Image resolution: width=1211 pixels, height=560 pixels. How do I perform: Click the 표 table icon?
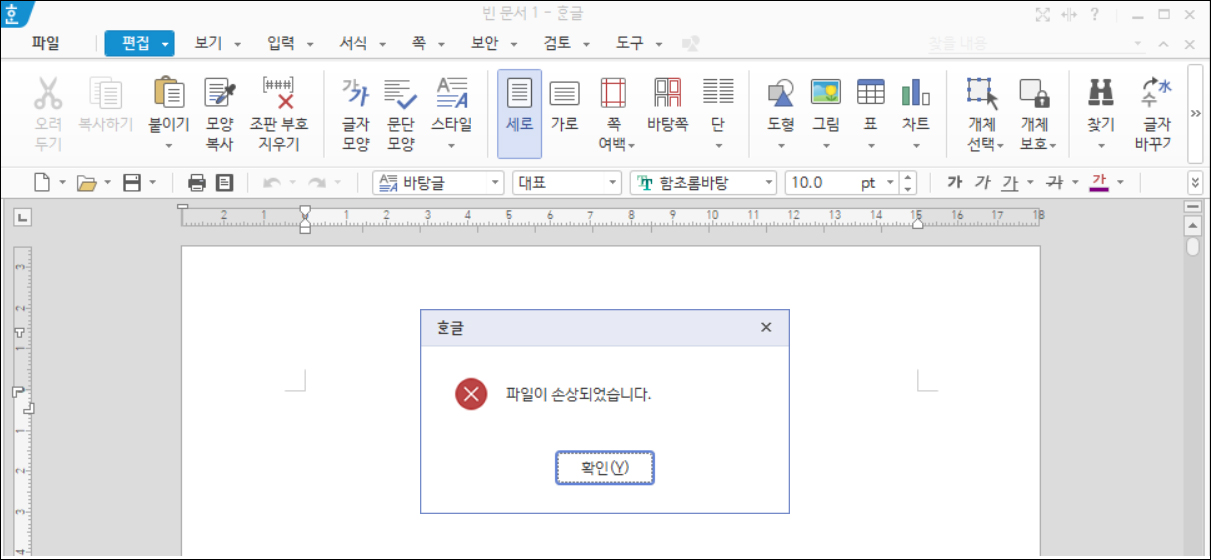pos(871,93)
